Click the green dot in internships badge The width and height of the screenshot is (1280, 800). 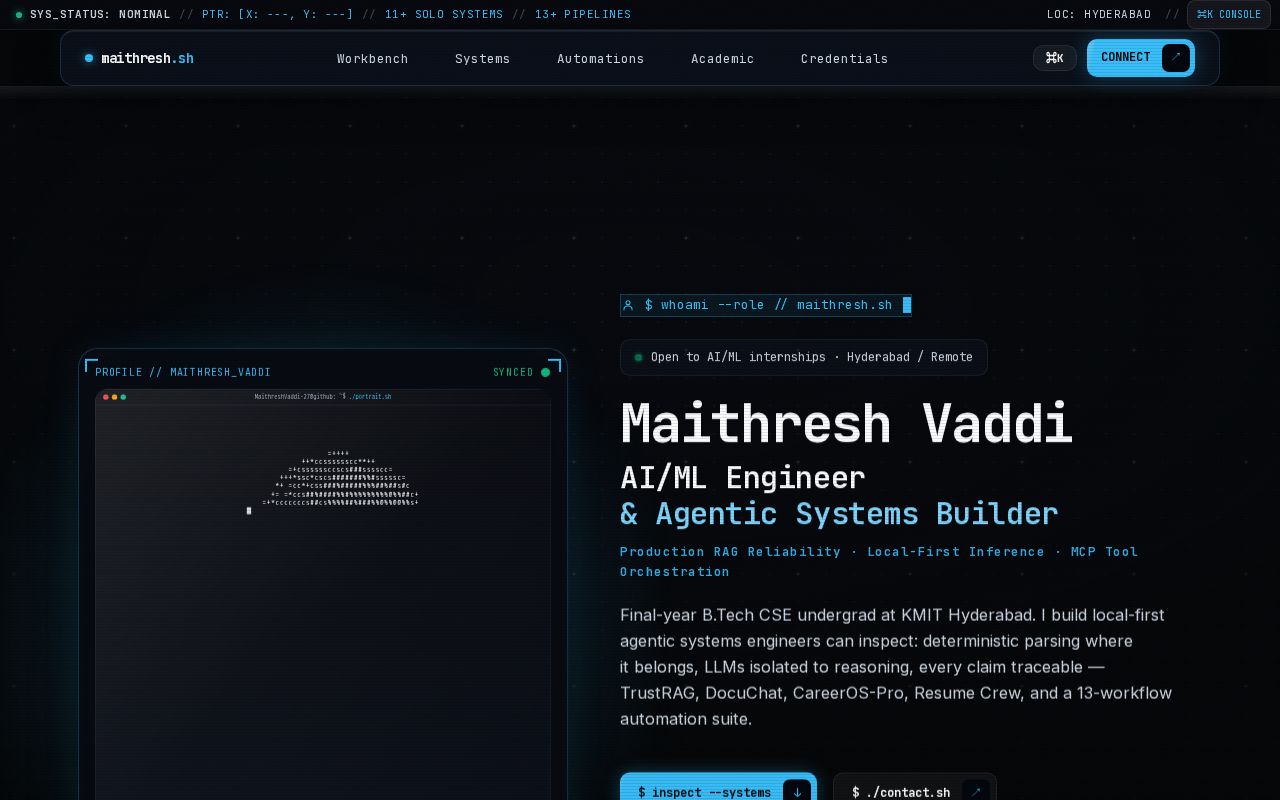pyautogui.click(x=638, y=357)
